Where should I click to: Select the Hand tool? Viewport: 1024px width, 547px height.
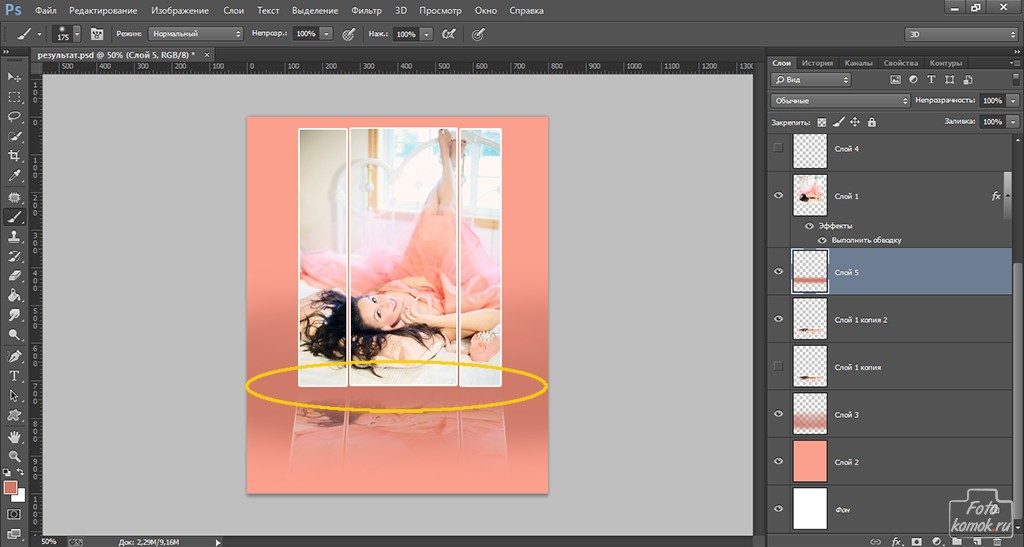pos(14,436)
